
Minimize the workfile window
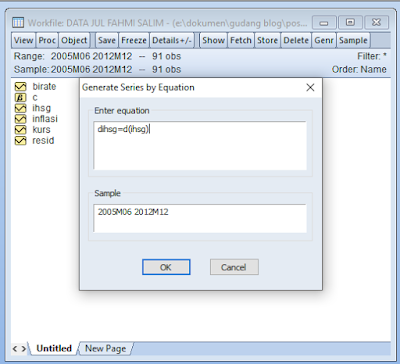click(x=324, y=23)
